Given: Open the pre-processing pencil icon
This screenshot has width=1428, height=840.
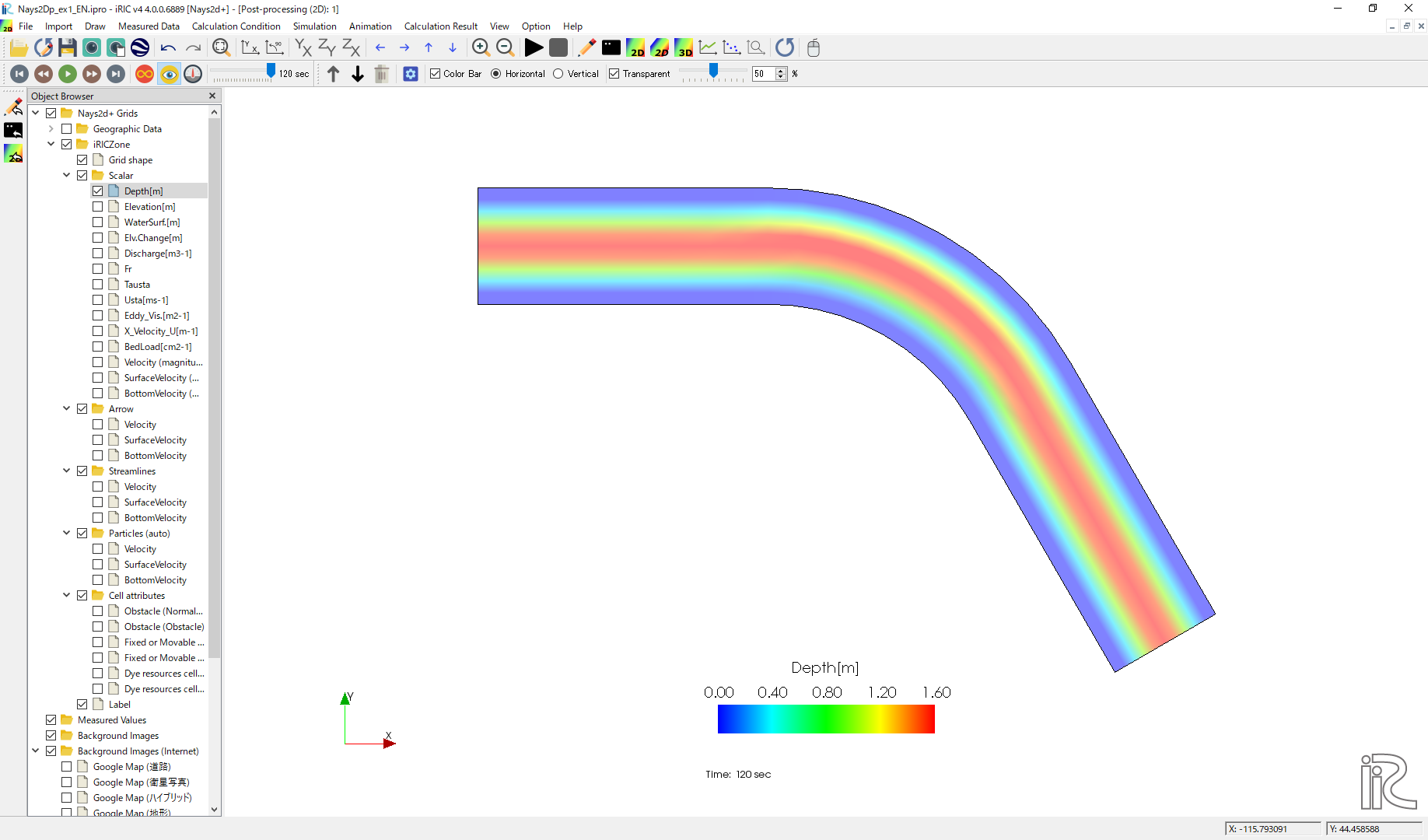Looking at the screenshot, I should coord(586,48).
